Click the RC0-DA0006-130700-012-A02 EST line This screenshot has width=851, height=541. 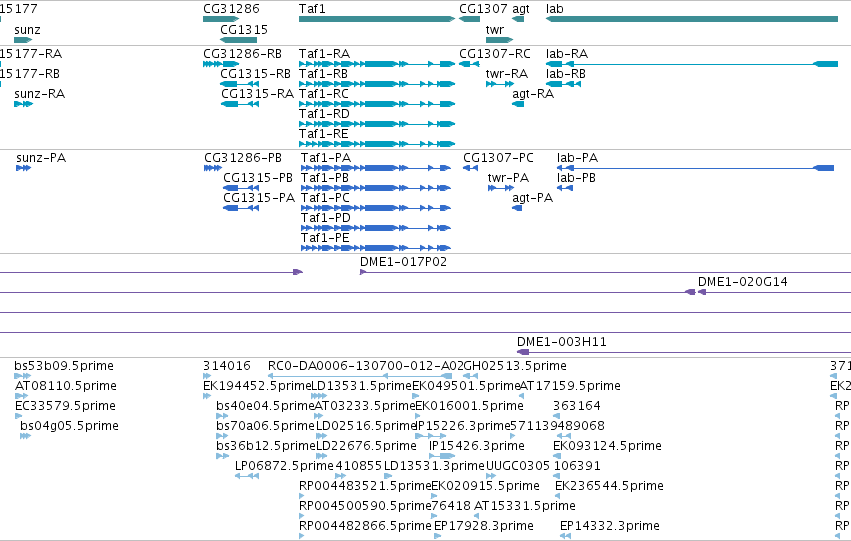pos(360,376)
